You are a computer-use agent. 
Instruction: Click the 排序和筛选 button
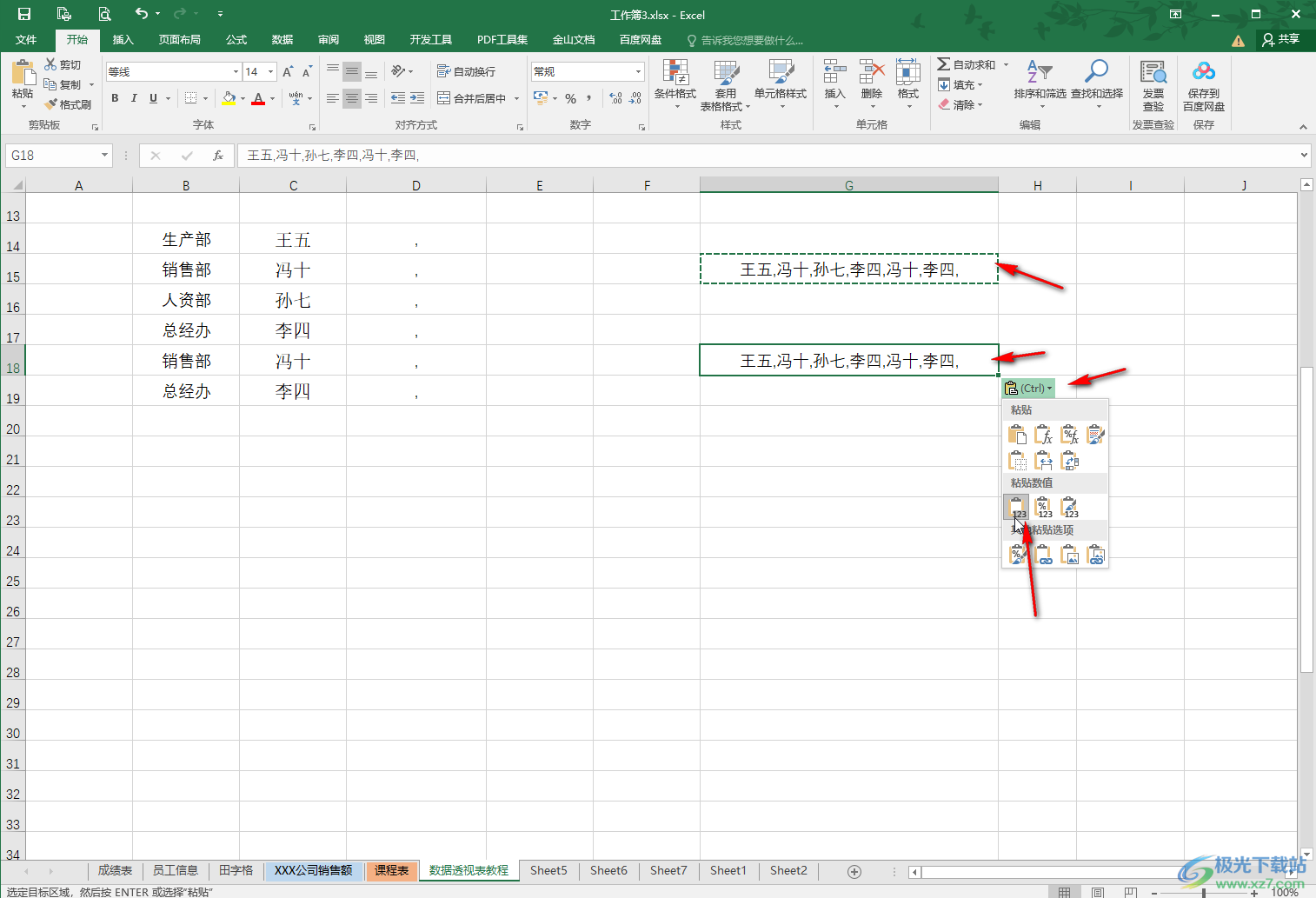tap(1040, 83)
